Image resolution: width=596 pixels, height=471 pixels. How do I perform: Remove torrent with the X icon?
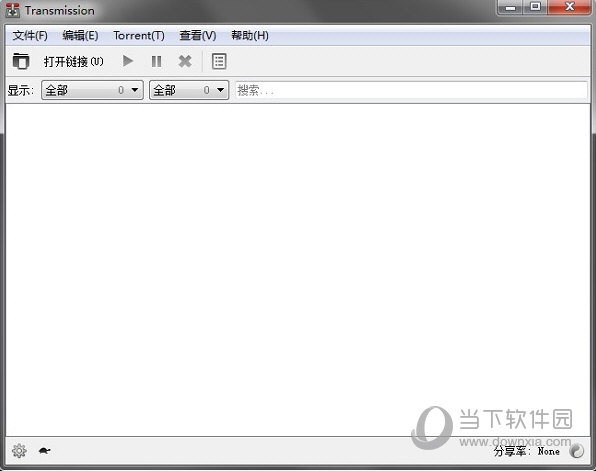click(x=185, y=61)
